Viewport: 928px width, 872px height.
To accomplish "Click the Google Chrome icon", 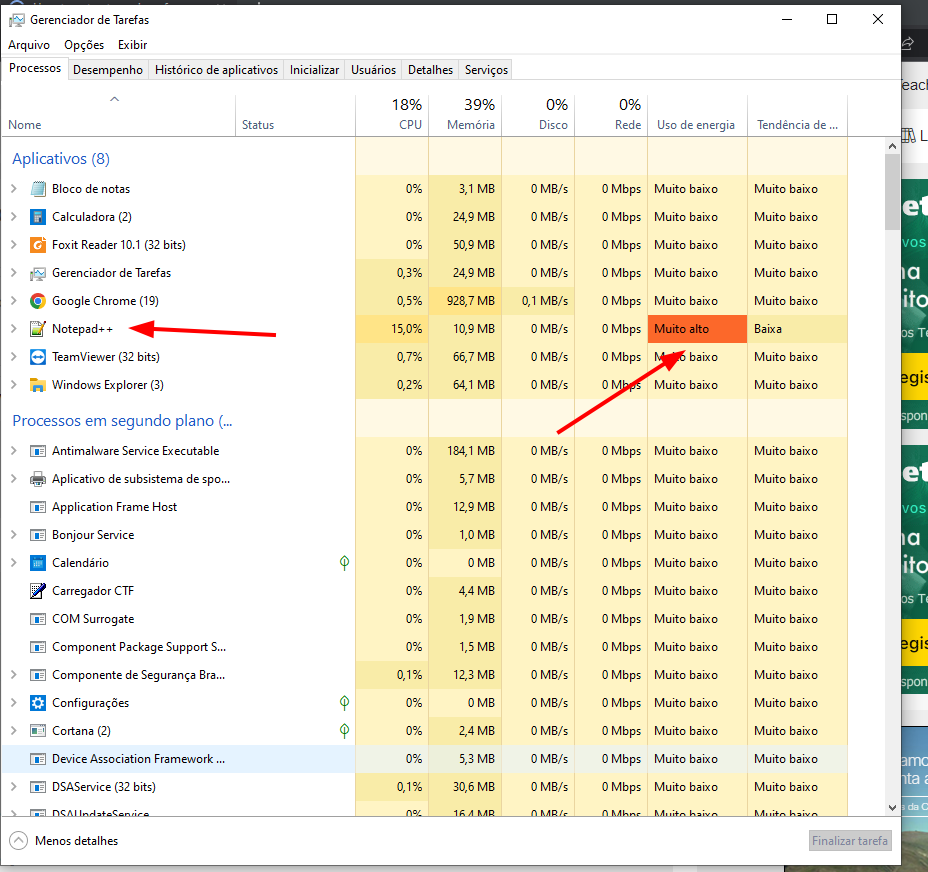I will 38,301.
